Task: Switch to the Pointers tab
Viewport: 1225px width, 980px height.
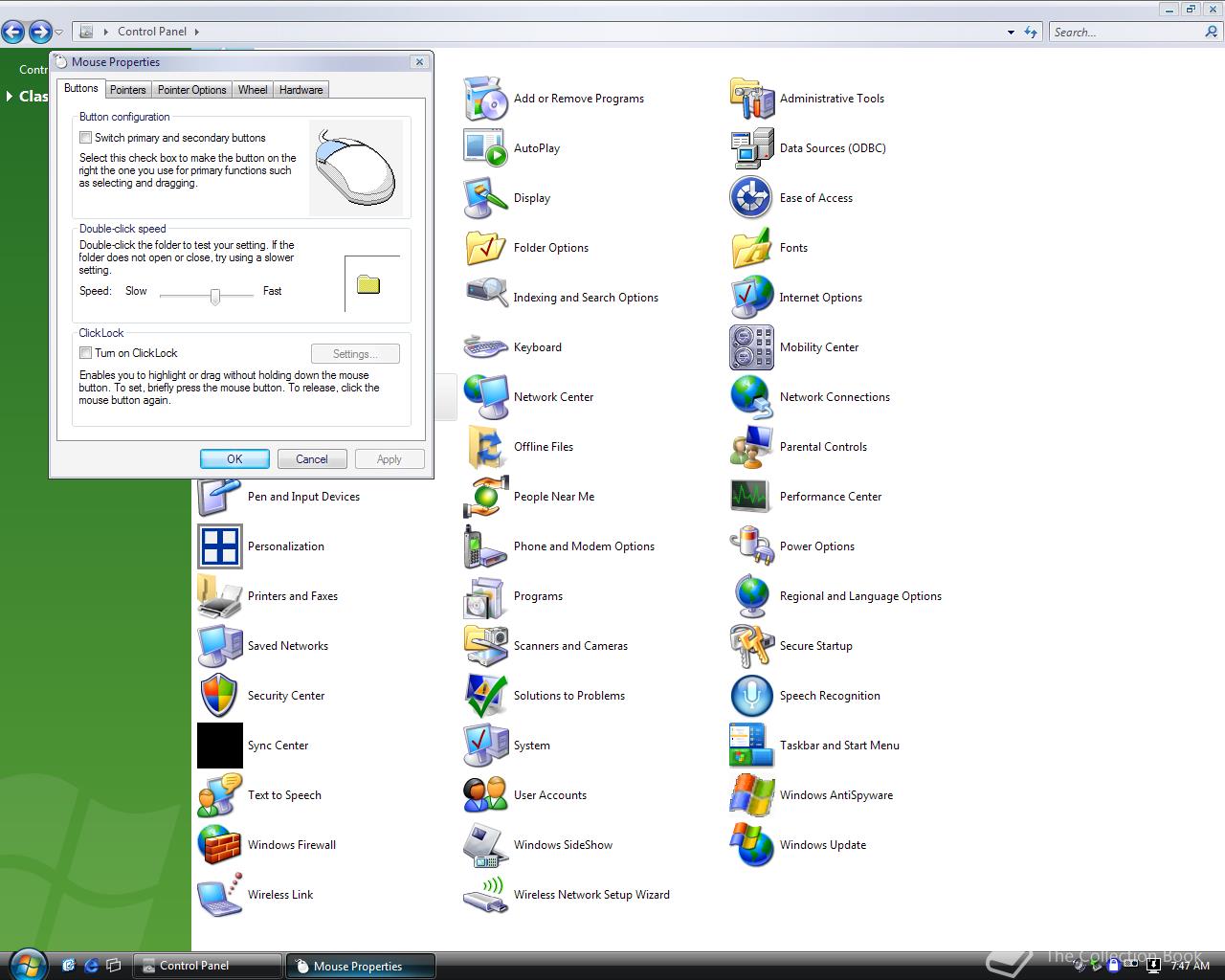Action: (x=127, y=90)
